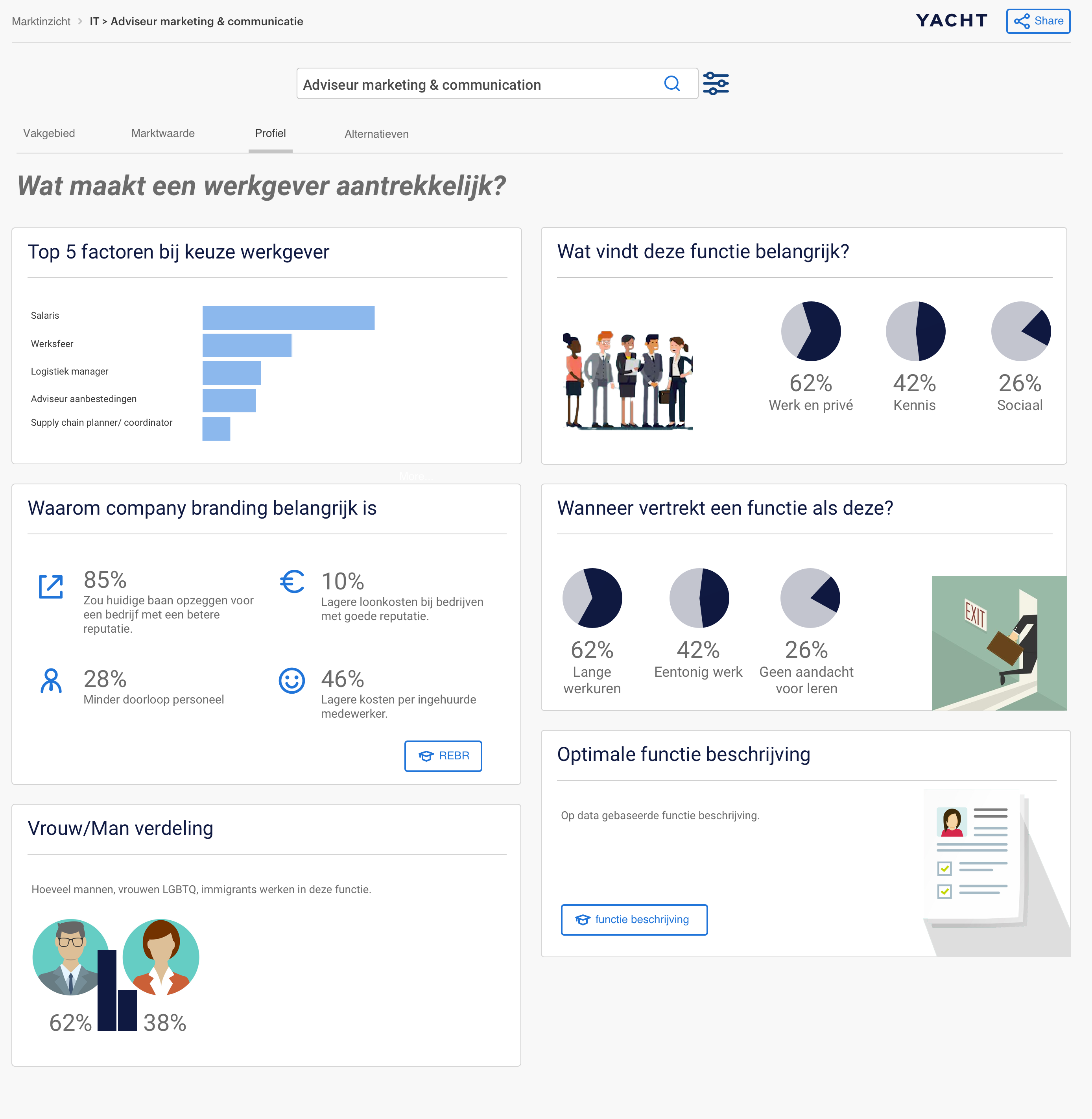Screen dimensions: 1092x1119
Task: Click the Salaris bar in chart
Action: point(288,318)
